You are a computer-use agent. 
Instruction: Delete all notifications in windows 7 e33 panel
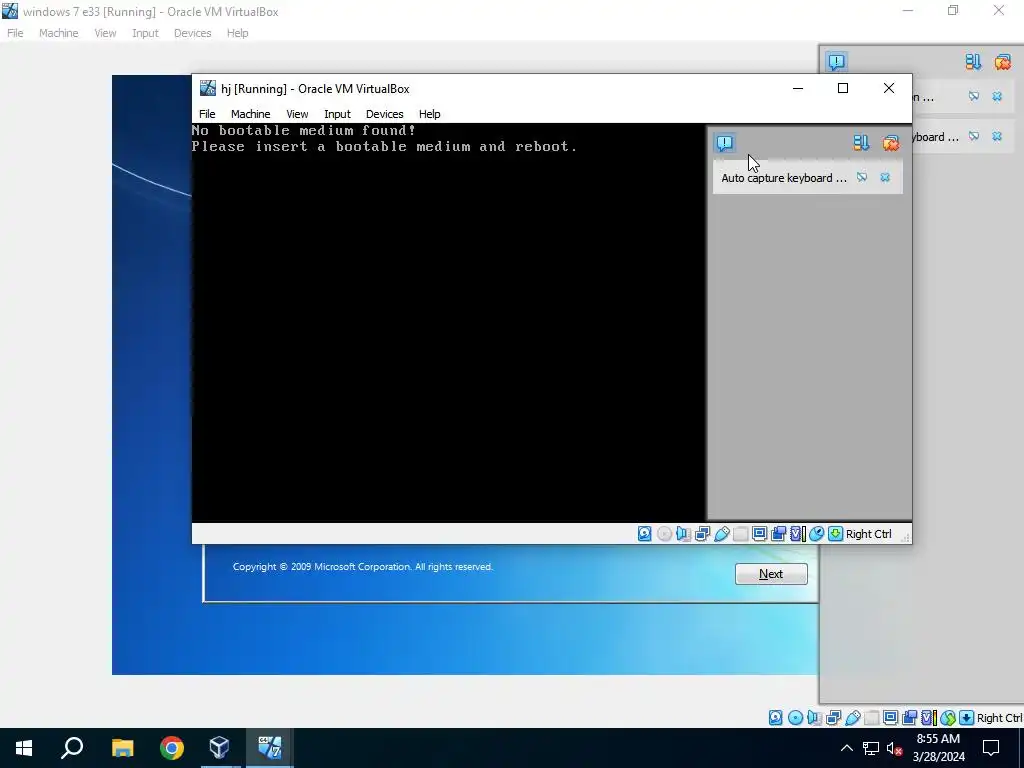click(1002, 61)
